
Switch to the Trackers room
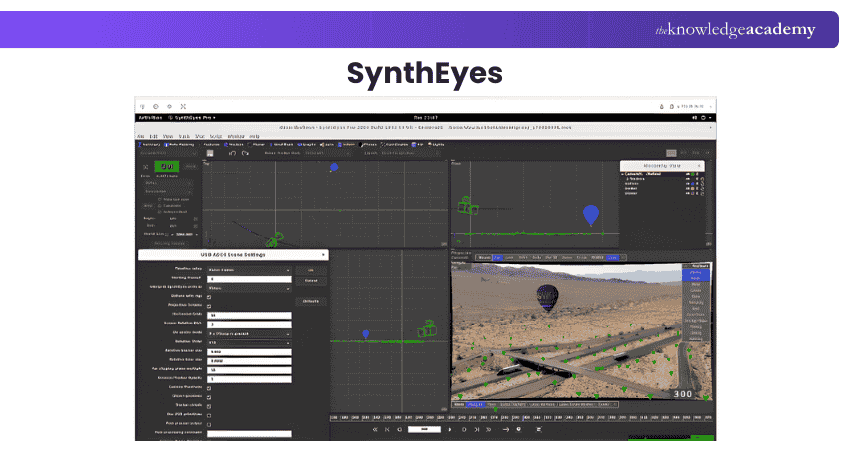(234, 145)
